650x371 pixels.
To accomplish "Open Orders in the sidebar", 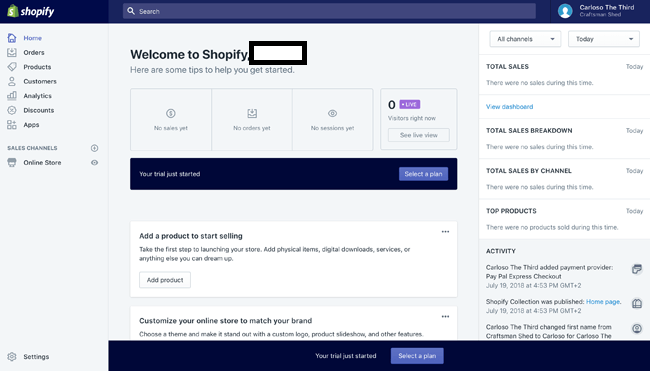I will coord(34,53).
